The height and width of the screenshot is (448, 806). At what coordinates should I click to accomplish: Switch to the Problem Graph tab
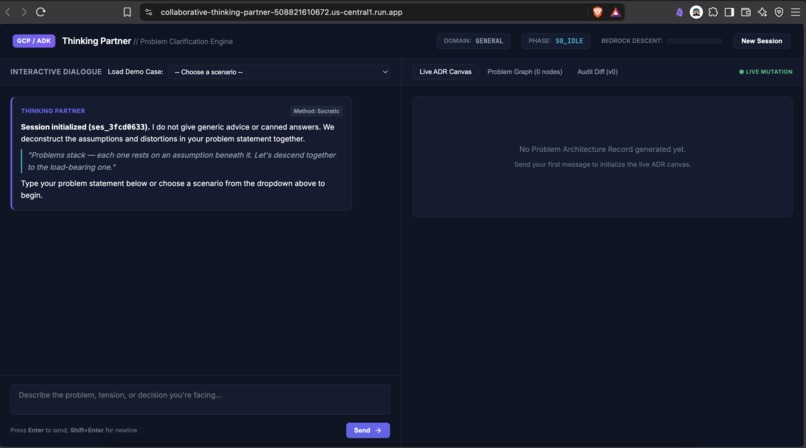[525, 71]
